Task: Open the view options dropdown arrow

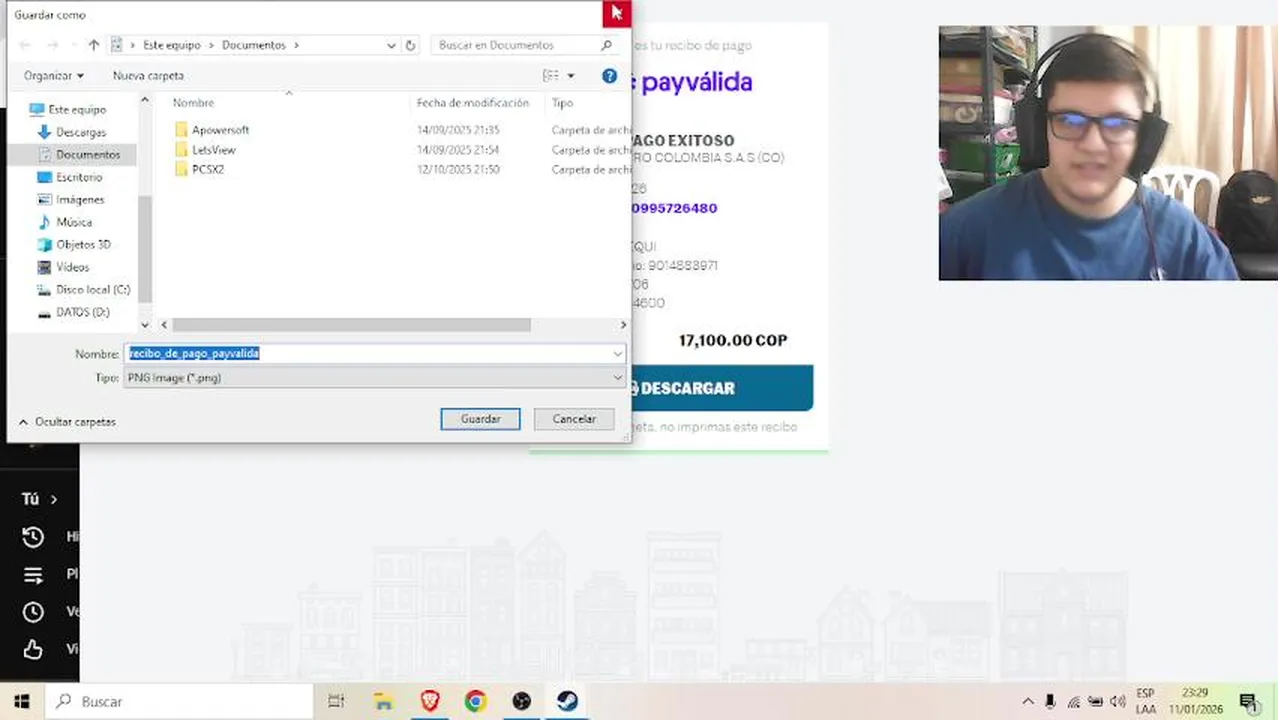Action: click(x=571, y=76)
